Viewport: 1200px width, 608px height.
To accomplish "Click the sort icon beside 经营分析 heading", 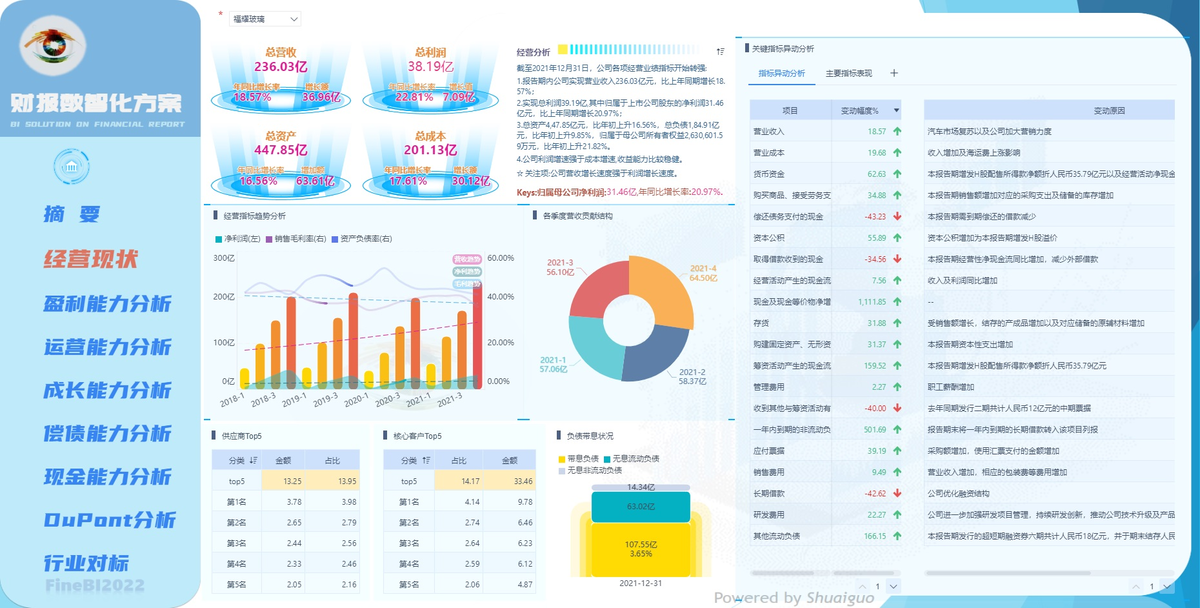I will click(x=721, y=50).
